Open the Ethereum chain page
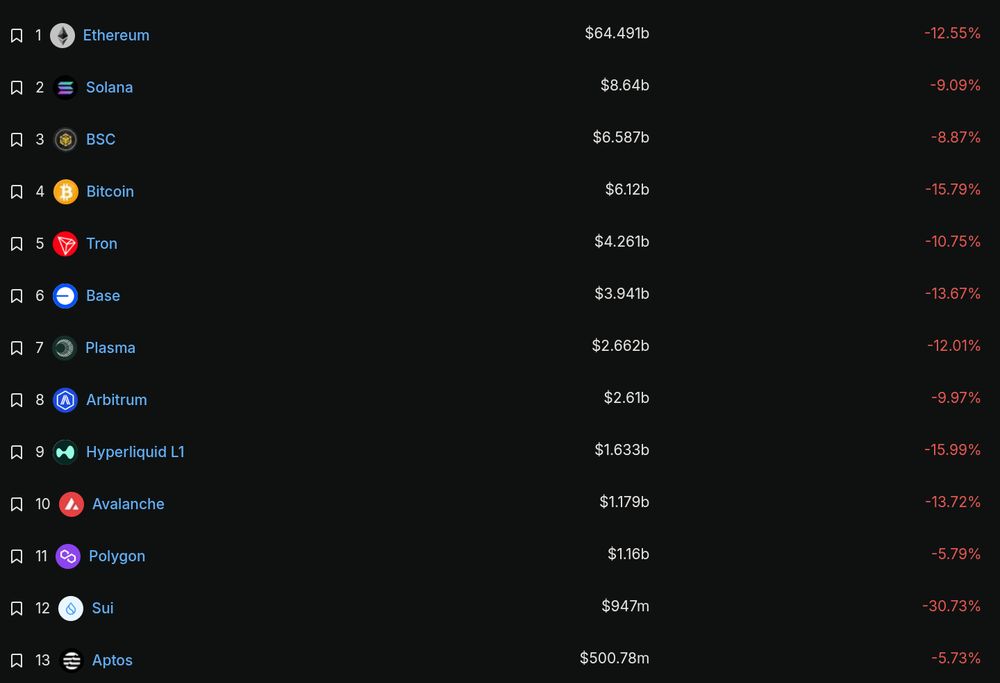 pyautogui.click(x=116, y=35)
